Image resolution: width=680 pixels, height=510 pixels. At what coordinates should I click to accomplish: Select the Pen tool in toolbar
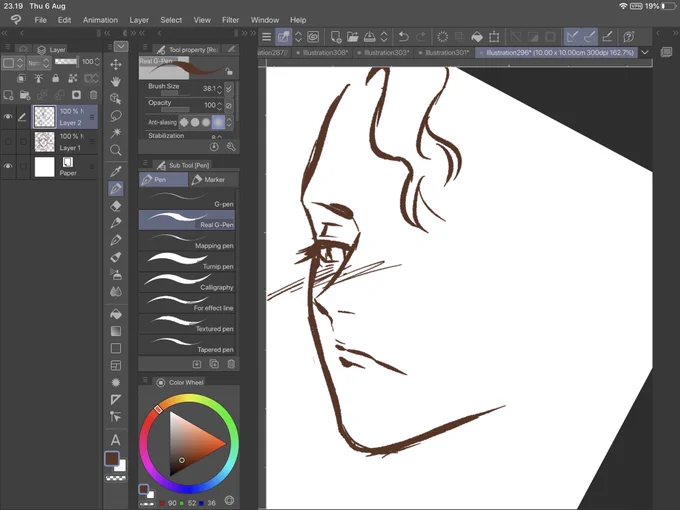pyautogui.click(x=116, y=188)
